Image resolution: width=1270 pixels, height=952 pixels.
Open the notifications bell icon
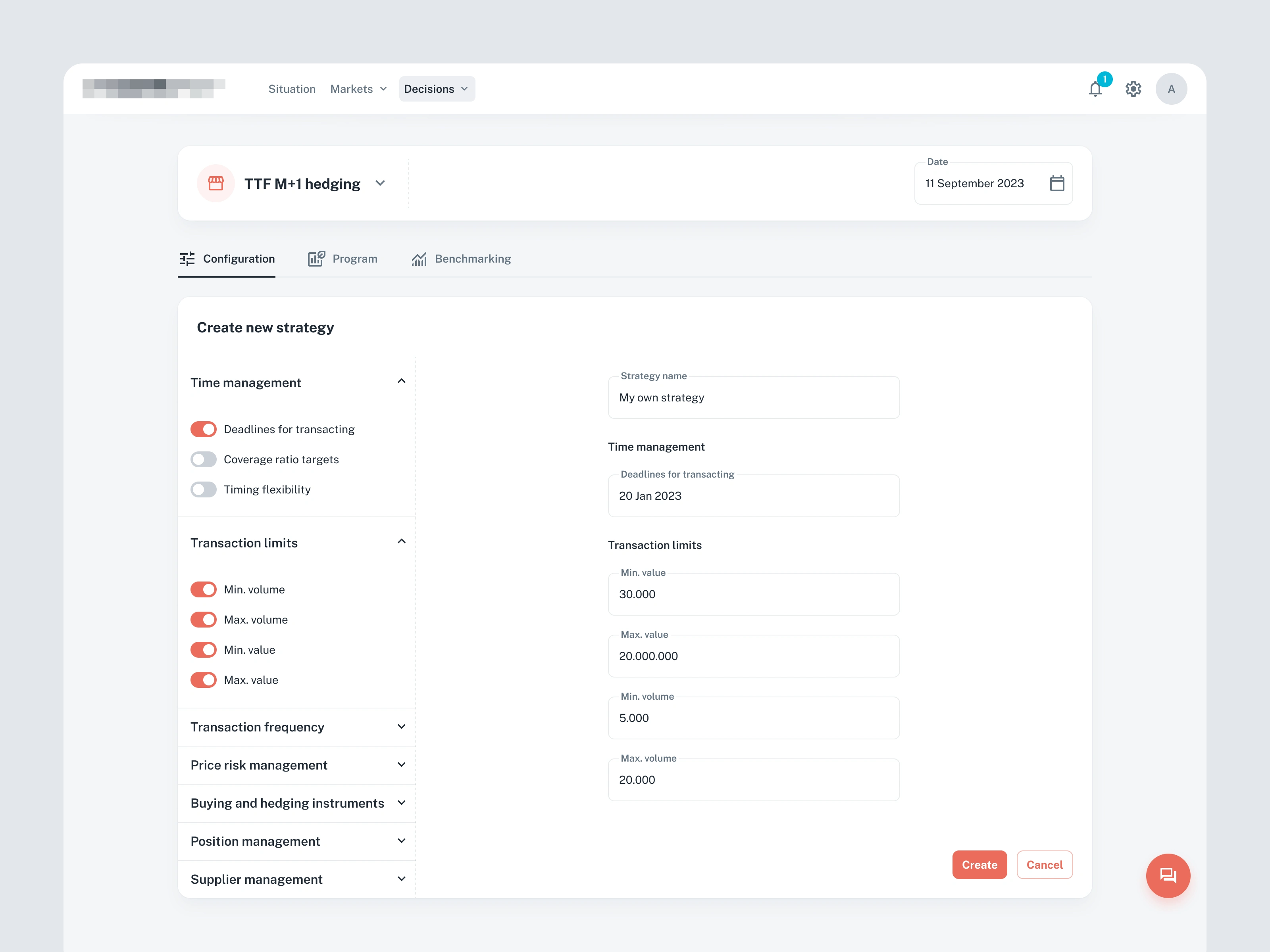(1095, 89)
